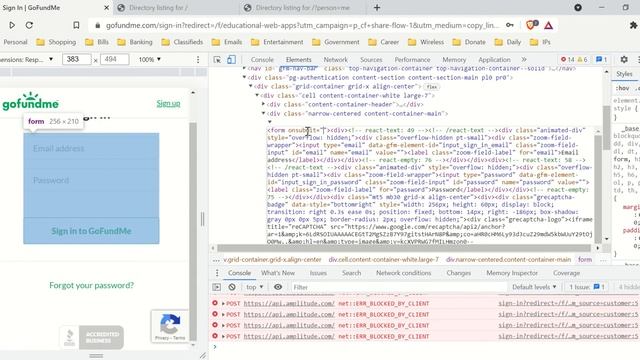640x360 pixels.
Task: Collapse the pg-authentication div node
Action: [244, 78]
